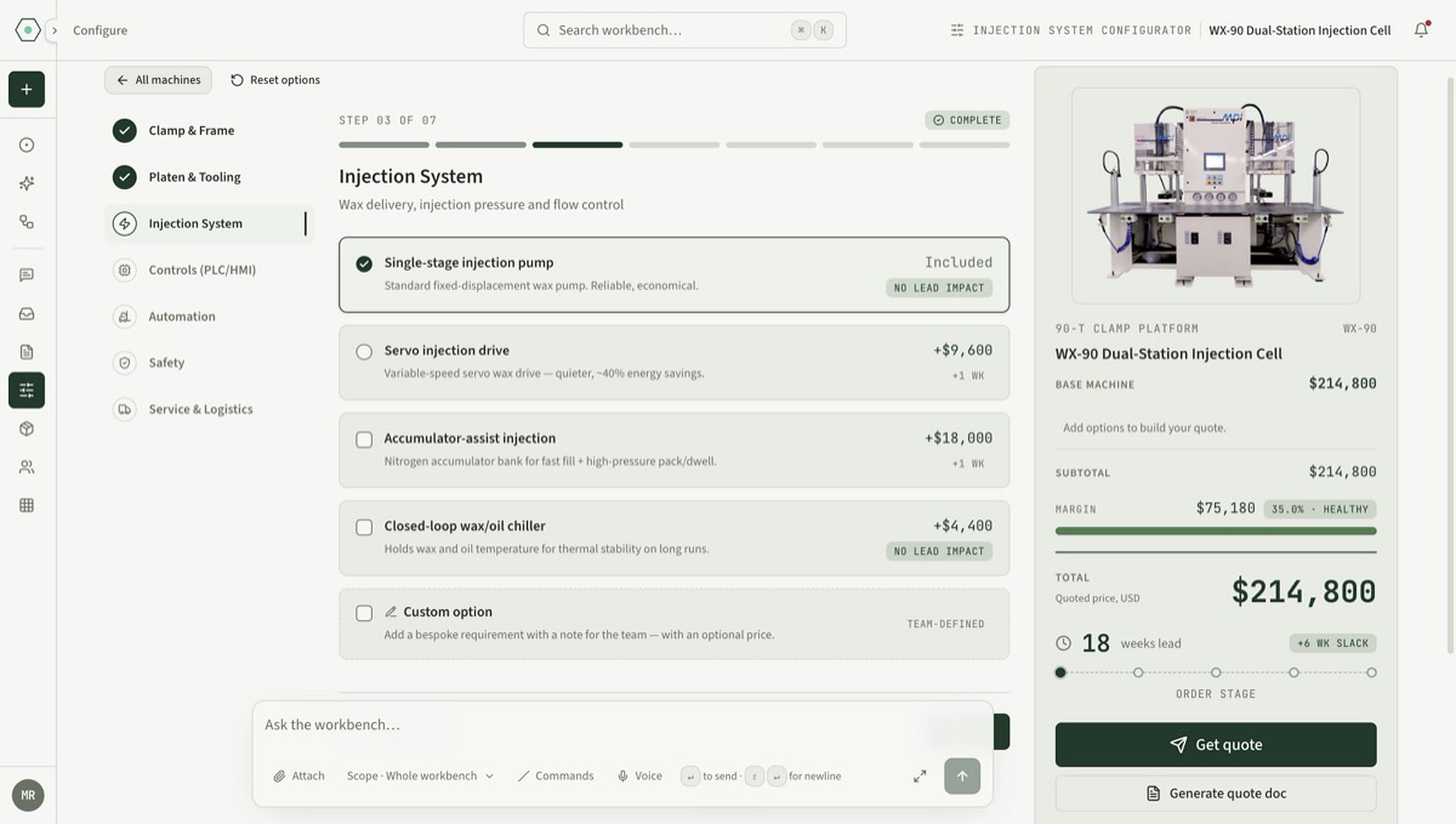This screenshot has width=1456, height=824.
Task: Send message with the up-arrow button
Action: click(x=962, y=776)
